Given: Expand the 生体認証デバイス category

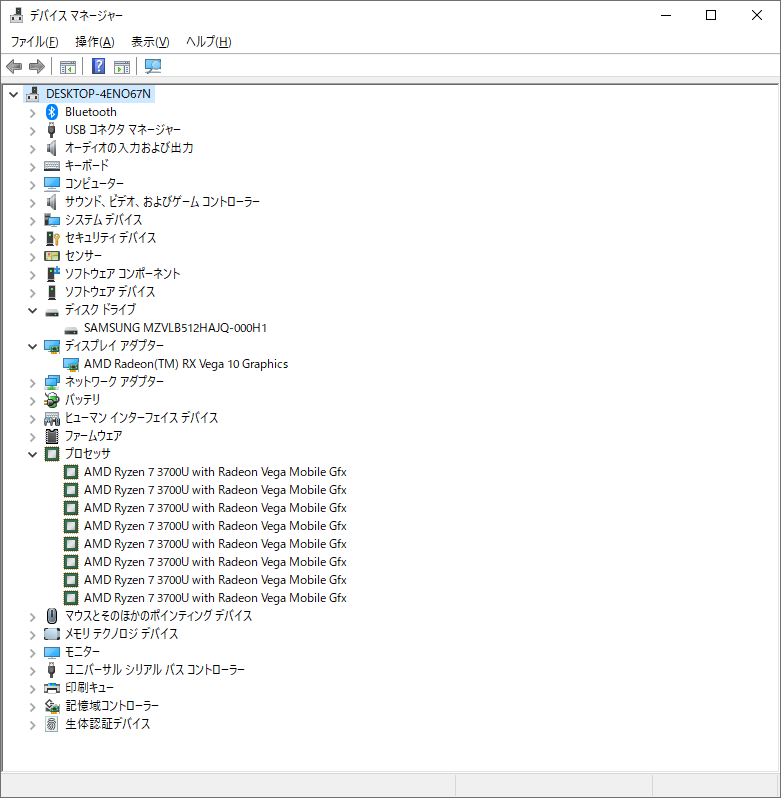Looking at the screenshot, I should (x=33, y=725).
